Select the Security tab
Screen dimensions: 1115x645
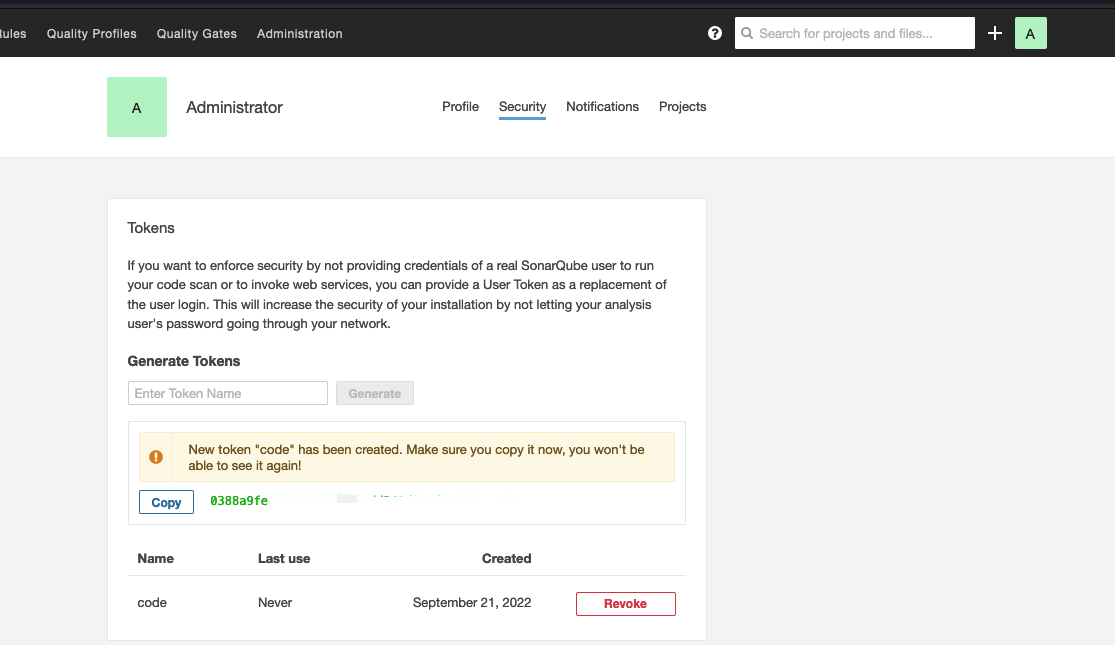pos(522,106)
